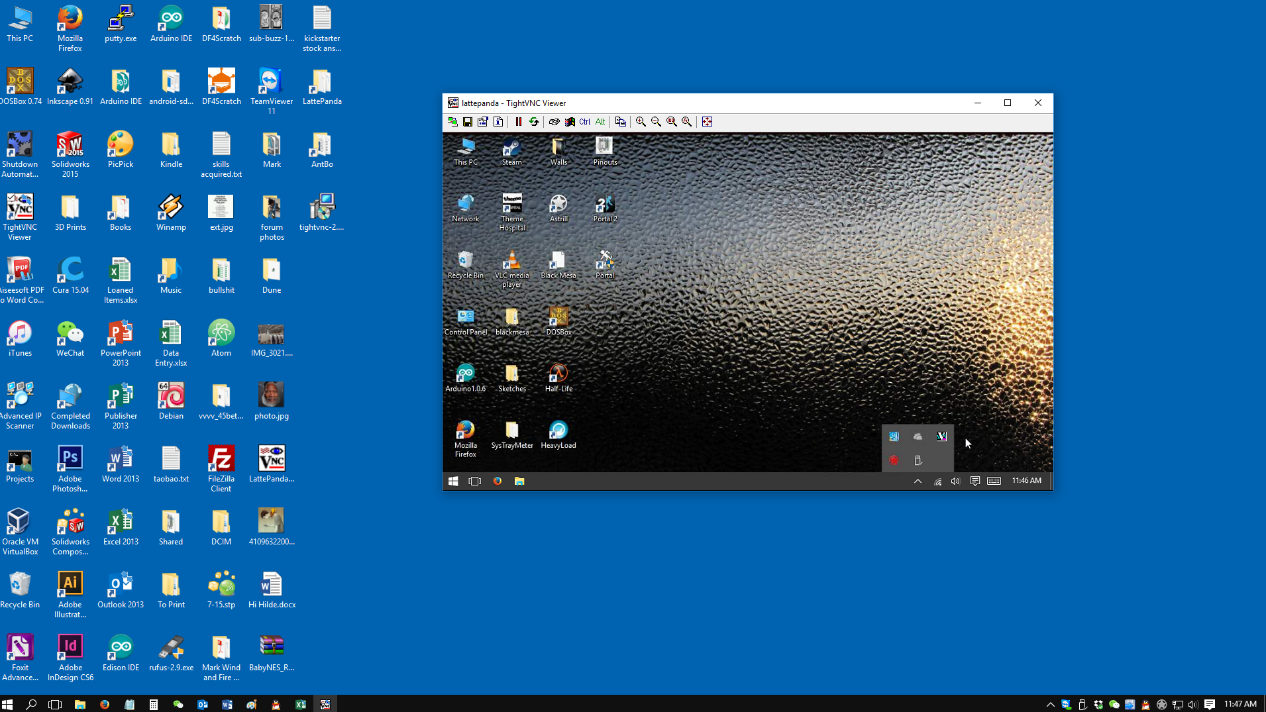Open the file transfer tool
Image resolution: width=1266 pixels, height=712 pixels.
coord(620,122)
